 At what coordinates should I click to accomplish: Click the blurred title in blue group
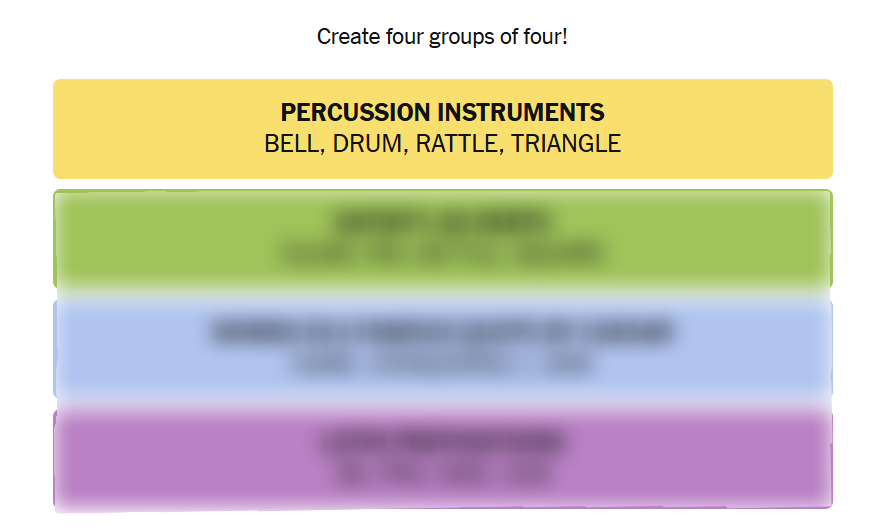click(442, 332)
